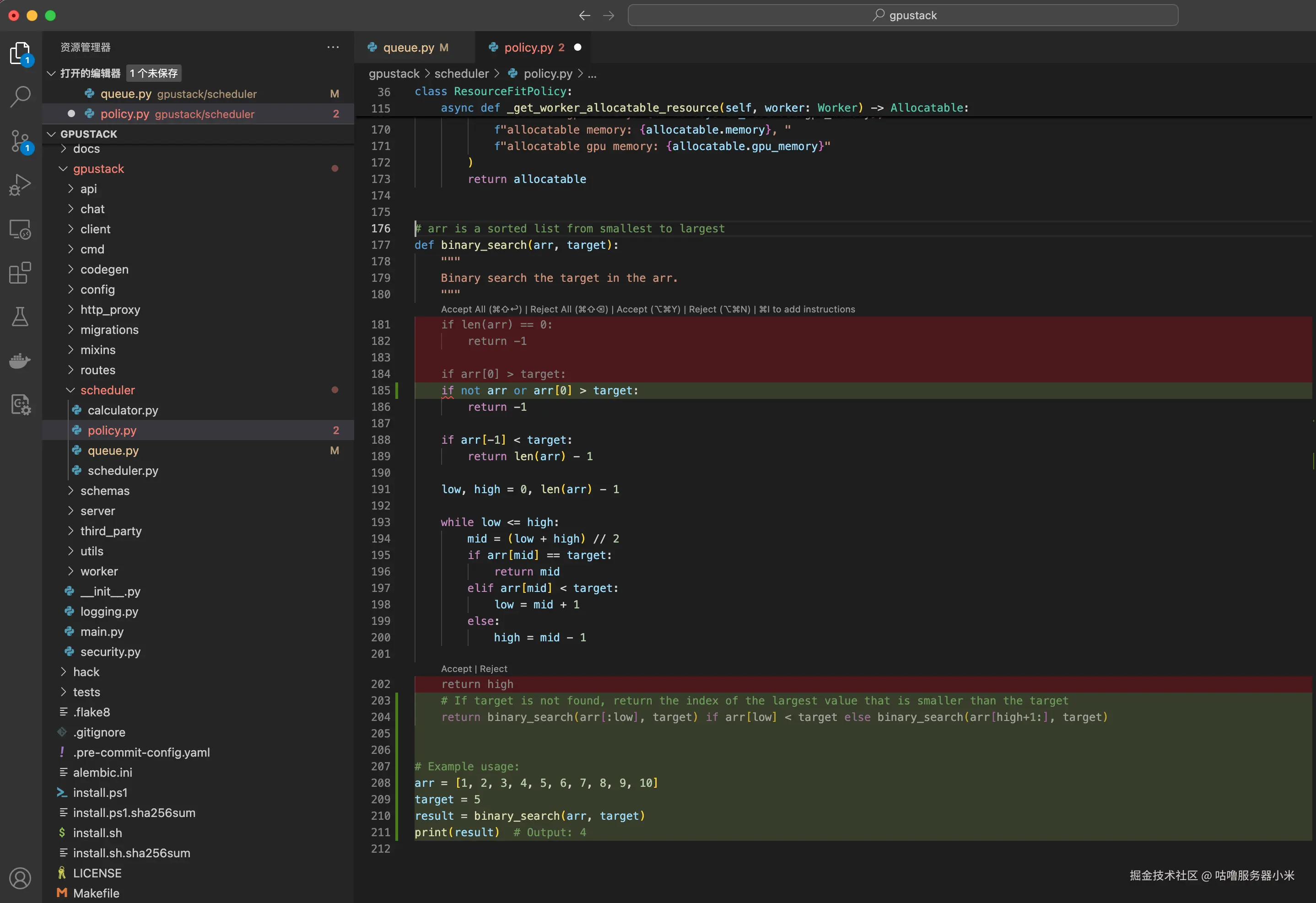The width and height of the screenshot is (1316, 903).
Task: Open the Run and Debug view
Action: click(21, 184)
